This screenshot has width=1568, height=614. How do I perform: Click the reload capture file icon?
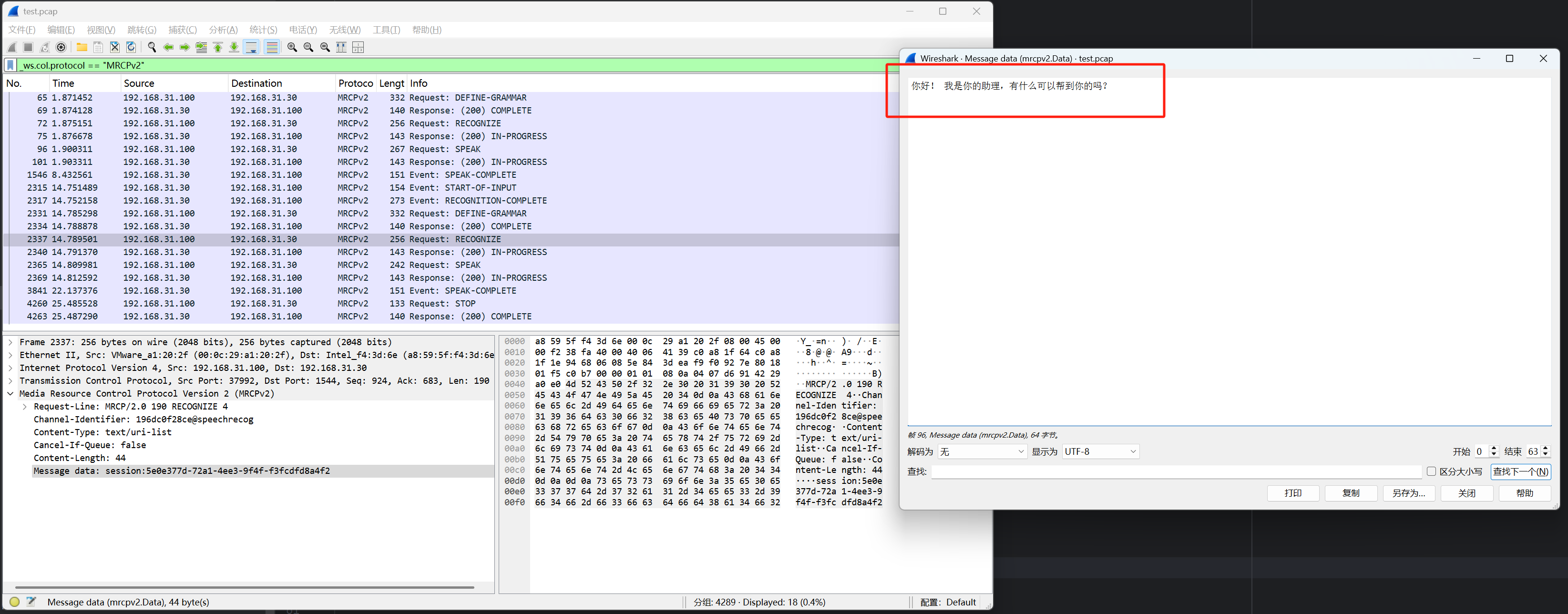[131, 48]
